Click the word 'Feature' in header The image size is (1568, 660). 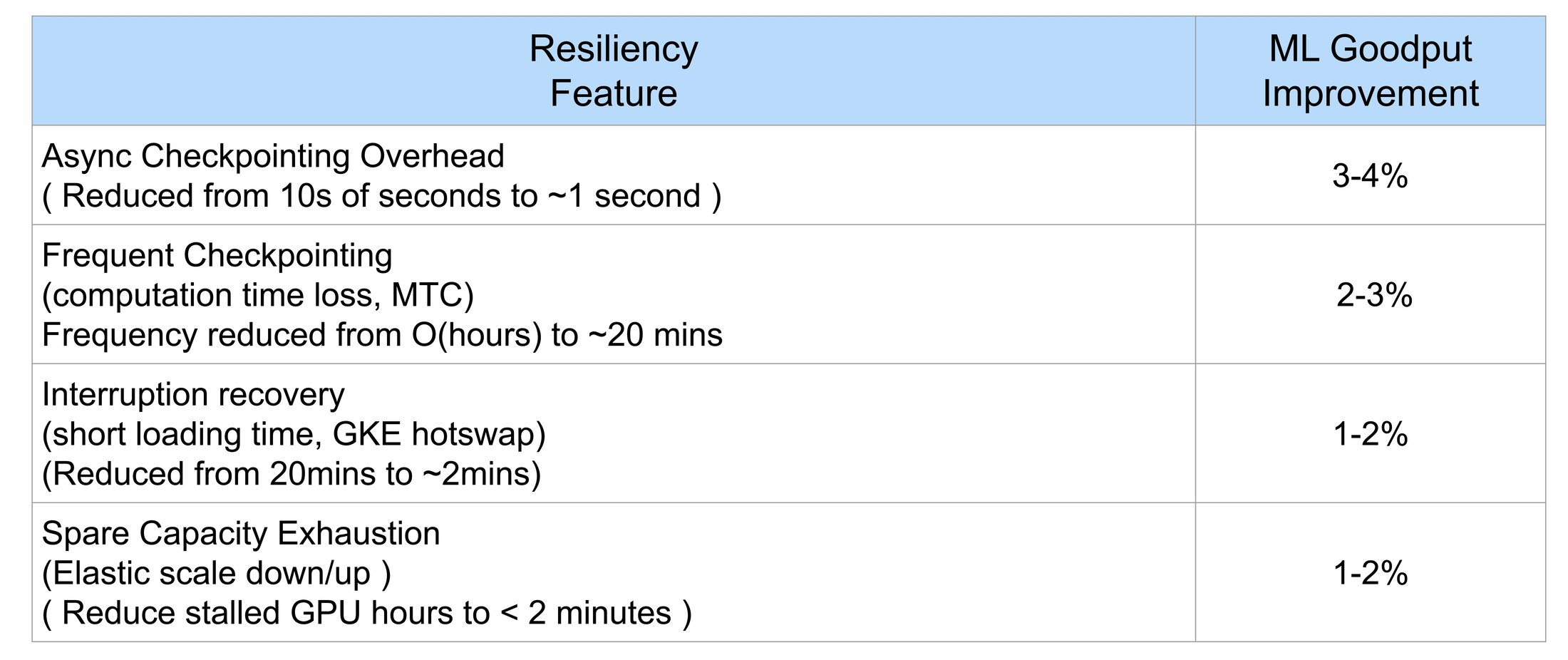pyautogui.click(x=614, y=93)
